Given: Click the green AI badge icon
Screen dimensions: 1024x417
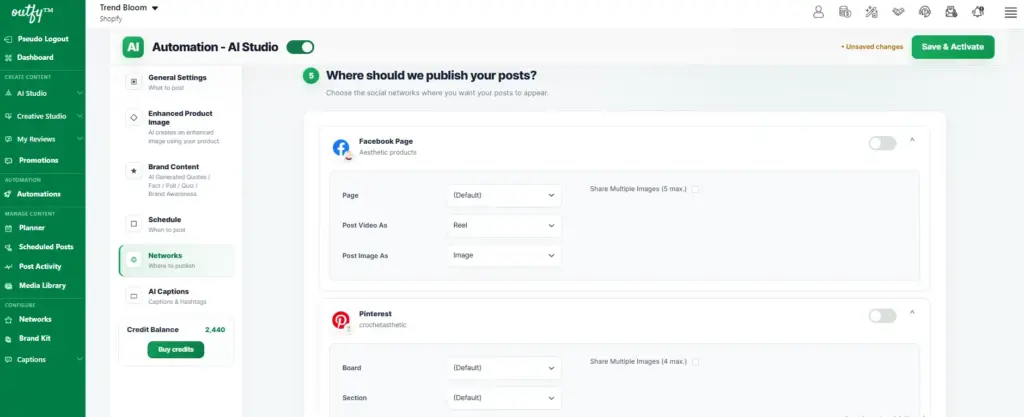Looking at the screenshot, I should [133, 47].
